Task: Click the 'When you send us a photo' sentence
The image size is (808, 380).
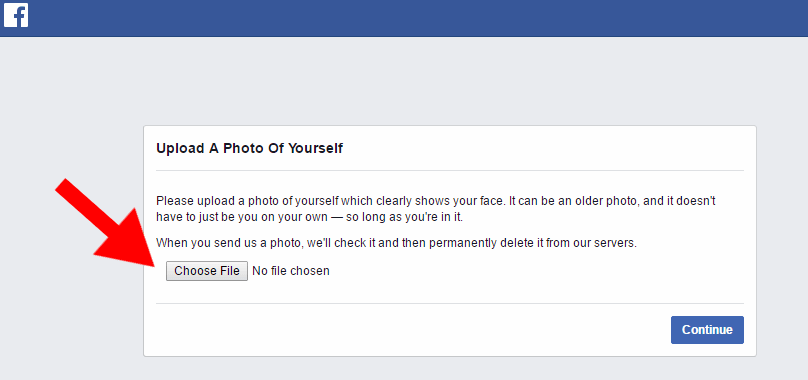Action: tap(396, 243)
